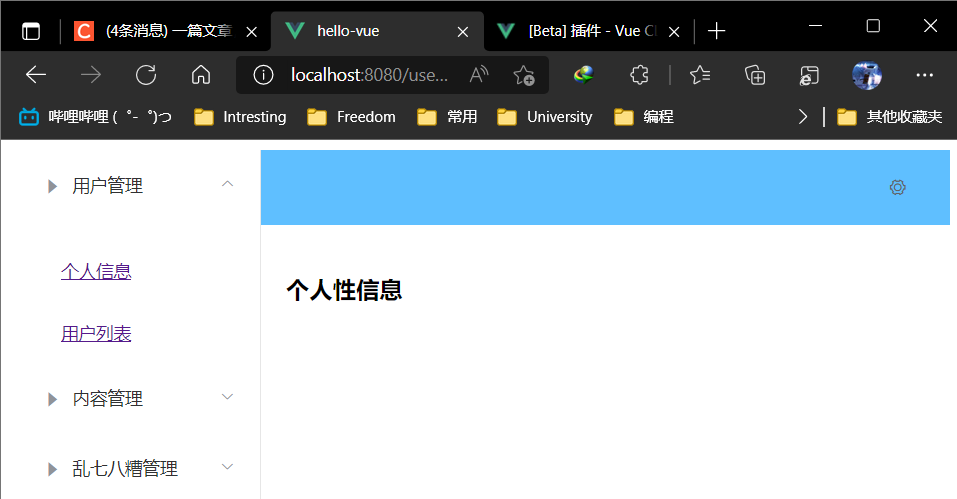Open a new browser tab
The width and height of the screenshot is (957, 499).
(x=717, y=31)
